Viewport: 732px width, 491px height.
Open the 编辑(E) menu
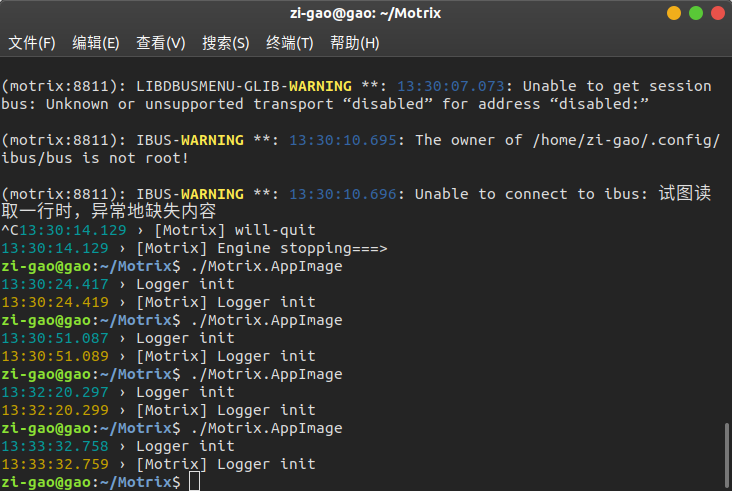point(96,43)
